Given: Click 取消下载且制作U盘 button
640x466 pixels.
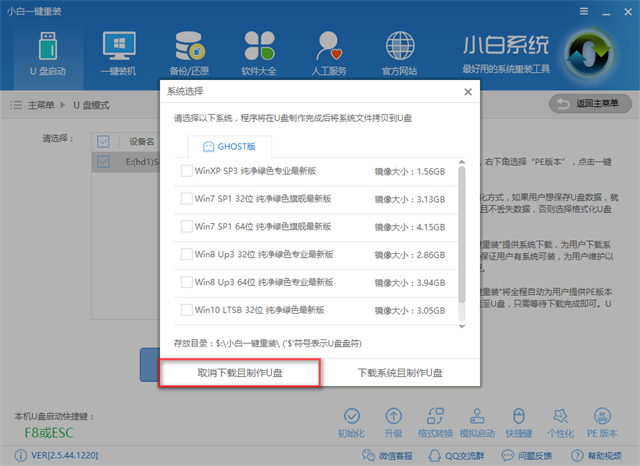Looking at the screenshot, I should pyautogui.click(x=240, y=372).
